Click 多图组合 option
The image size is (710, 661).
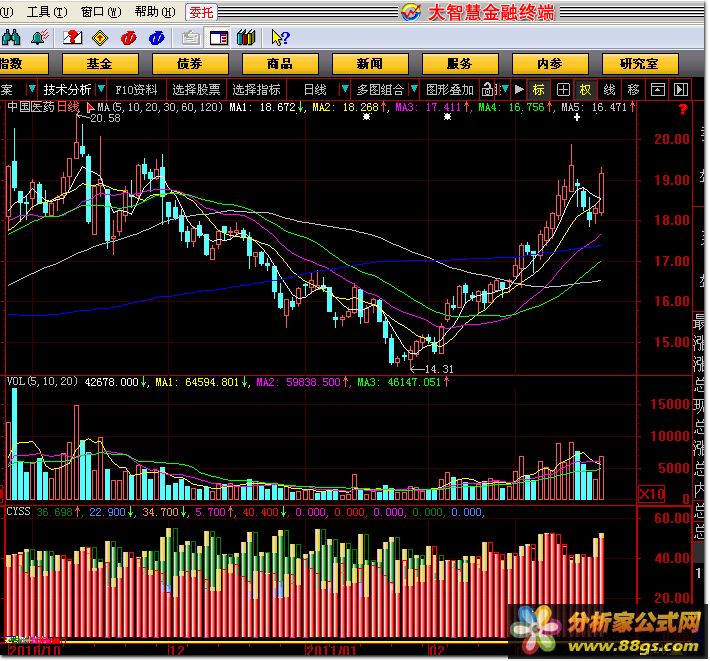[x=380, y=90]
